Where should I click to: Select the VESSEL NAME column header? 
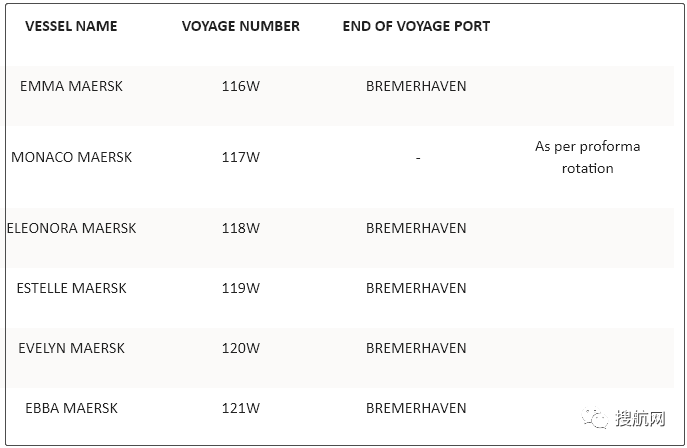71,26
